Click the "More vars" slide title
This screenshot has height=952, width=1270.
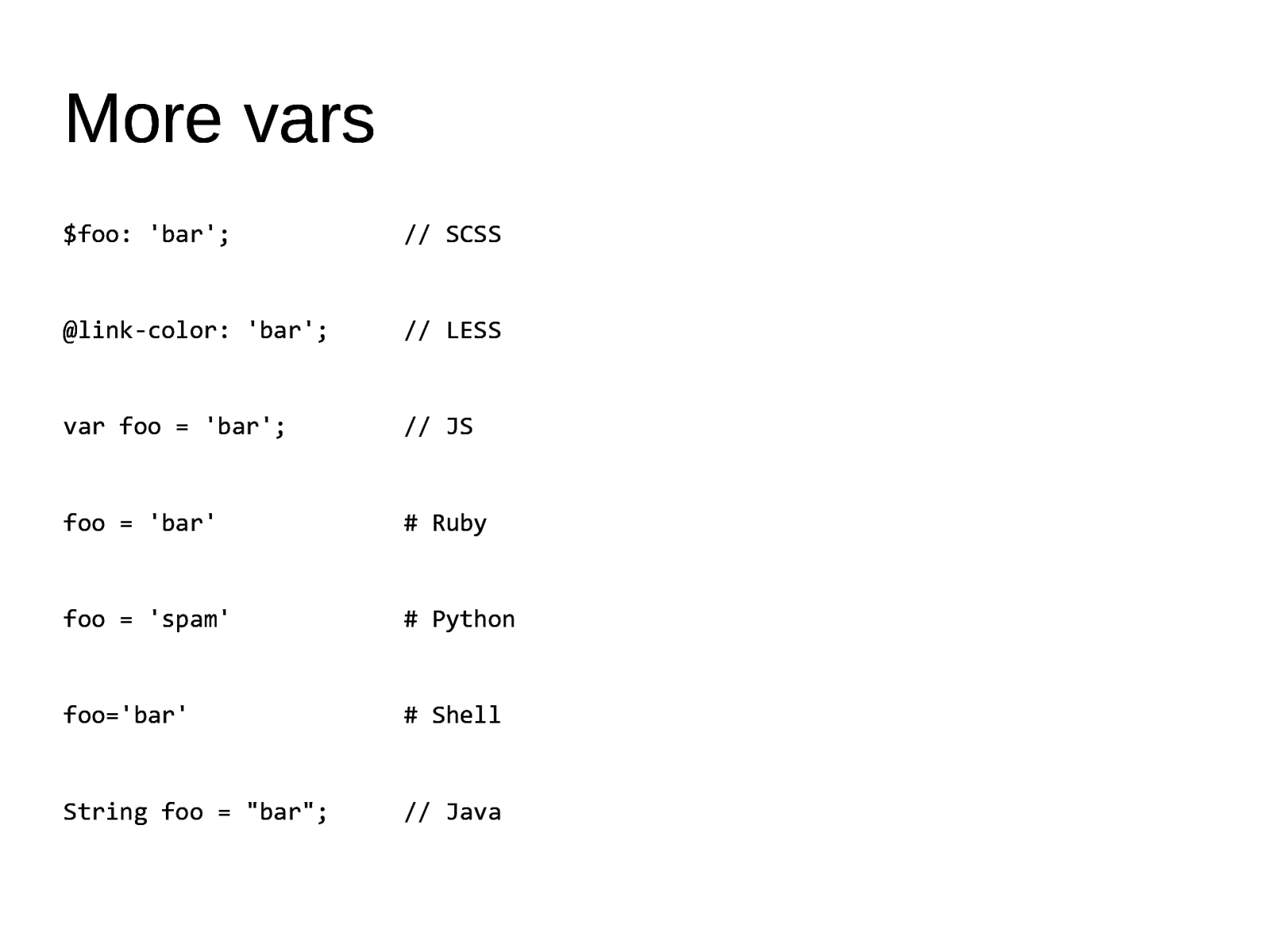pos(219,119)
